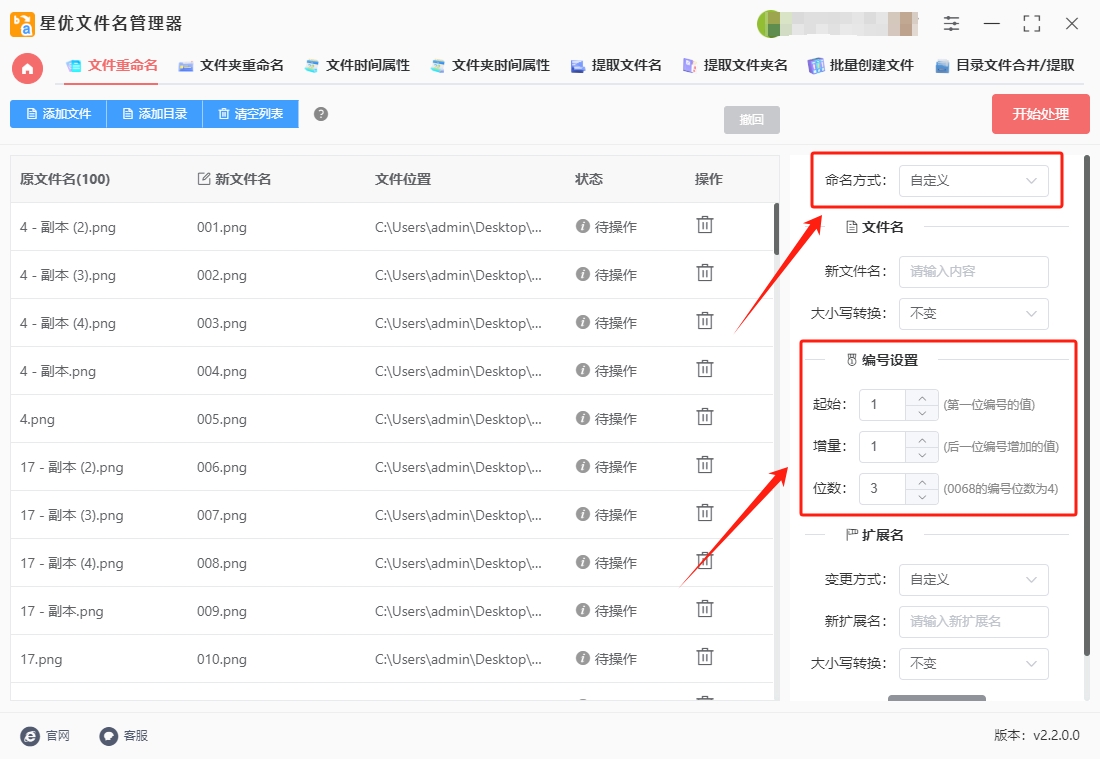Delete row 4.png with trash icon
The height and width of the screenshot is (760, 1100).
[x=704, y=418]
